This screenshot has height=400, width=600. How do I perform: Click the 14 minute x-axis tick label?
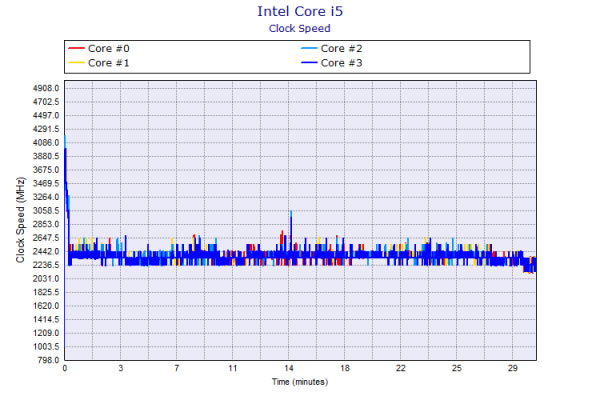pyautogui.click(x=289, y=368)
